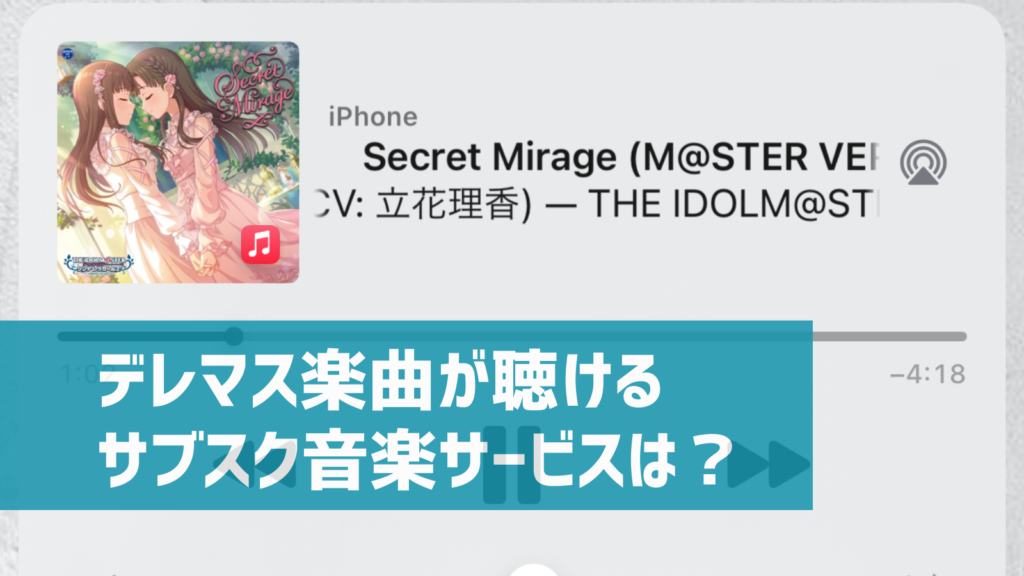Tap the elapsed time label under progress bar
Viewport: 1024px width, 576px height.
(x=80, y=374)
